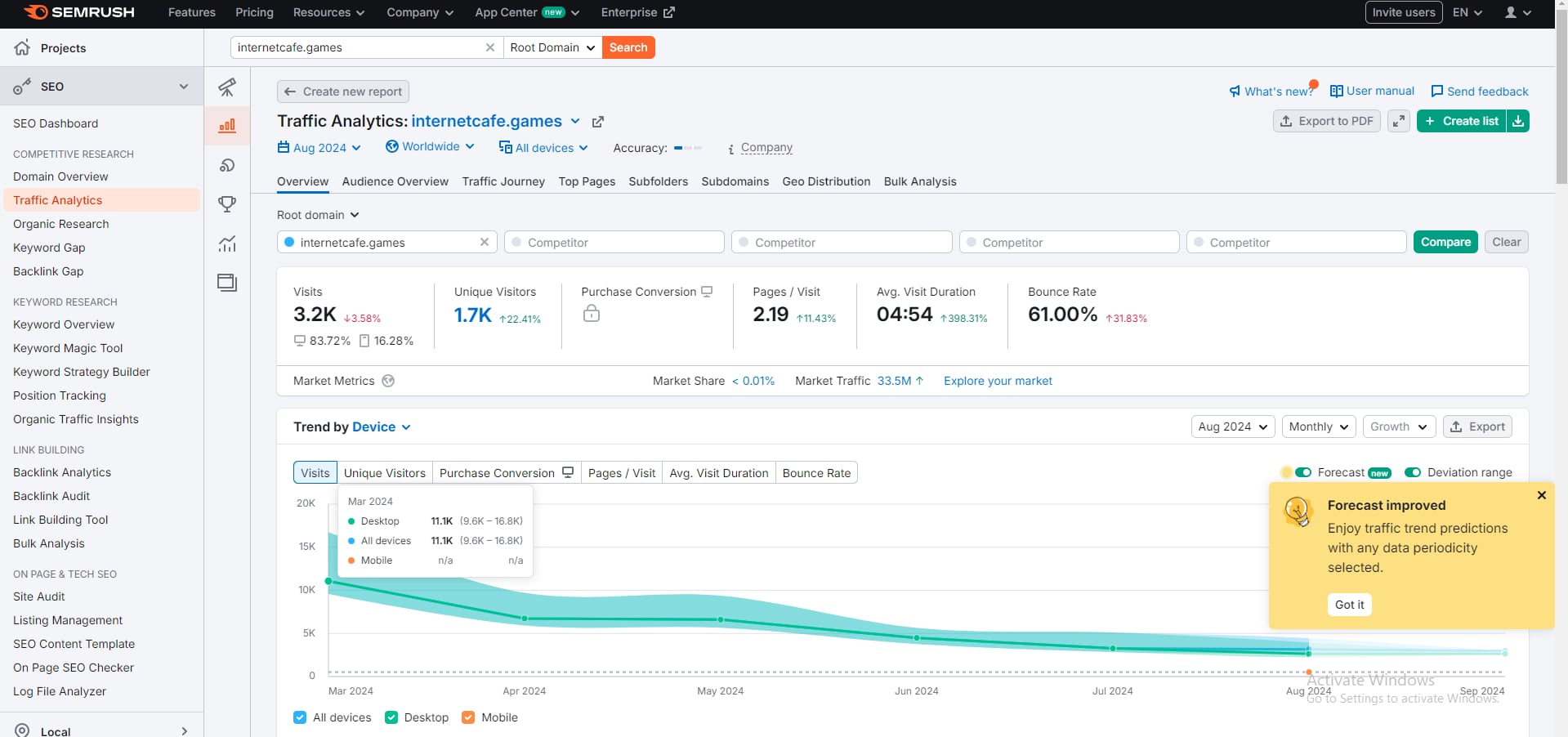Toggle the Forecast switch off

1303,472
